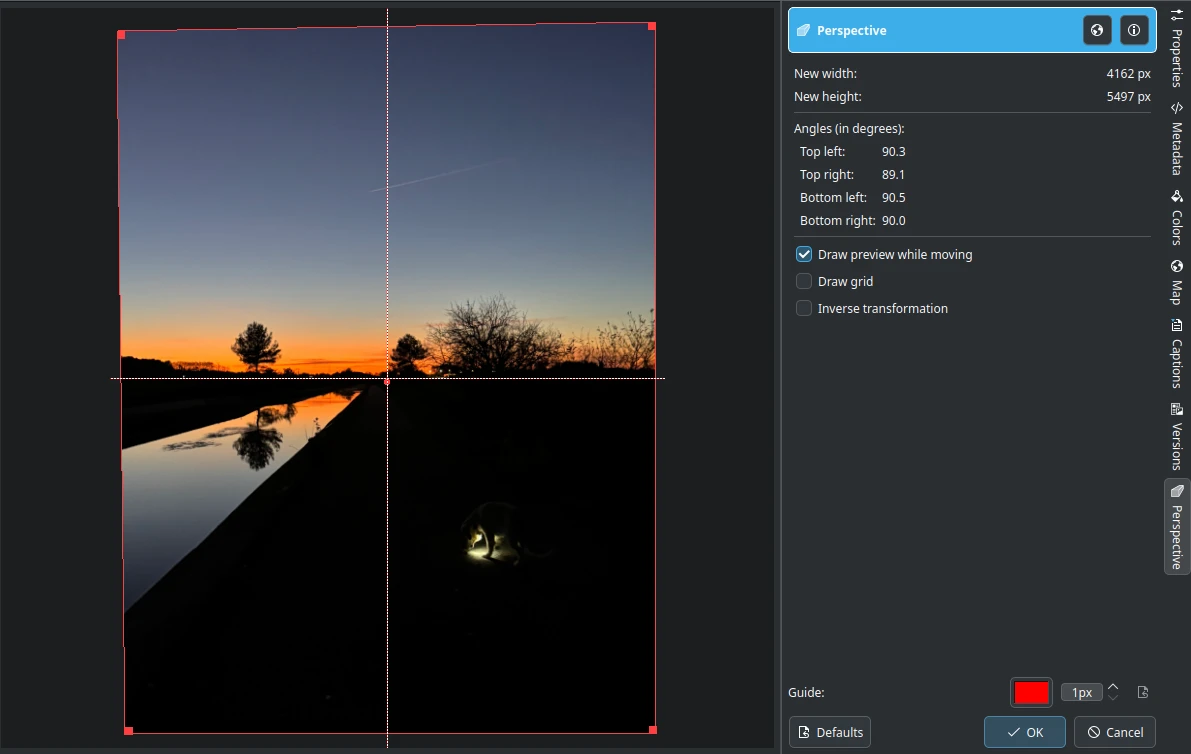Click the globe icon in the Perspective header

point(1097,30)
